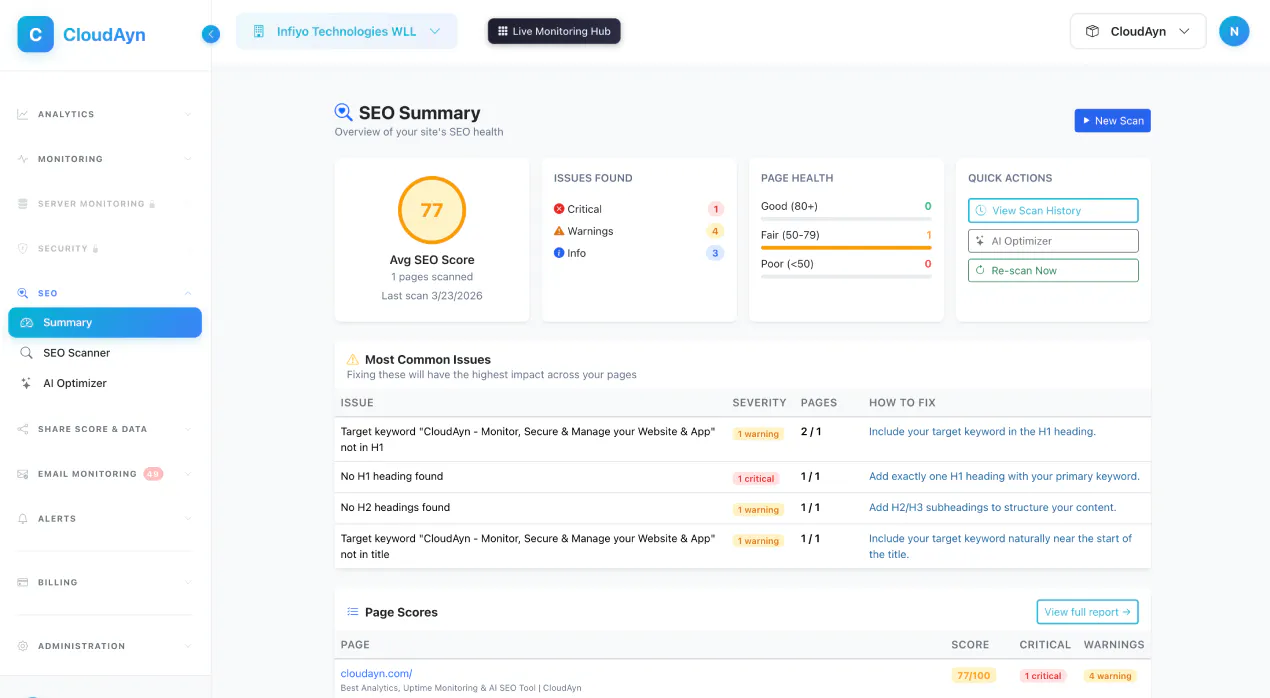Collapse the SEO menu section

click(x=188, y=293)
